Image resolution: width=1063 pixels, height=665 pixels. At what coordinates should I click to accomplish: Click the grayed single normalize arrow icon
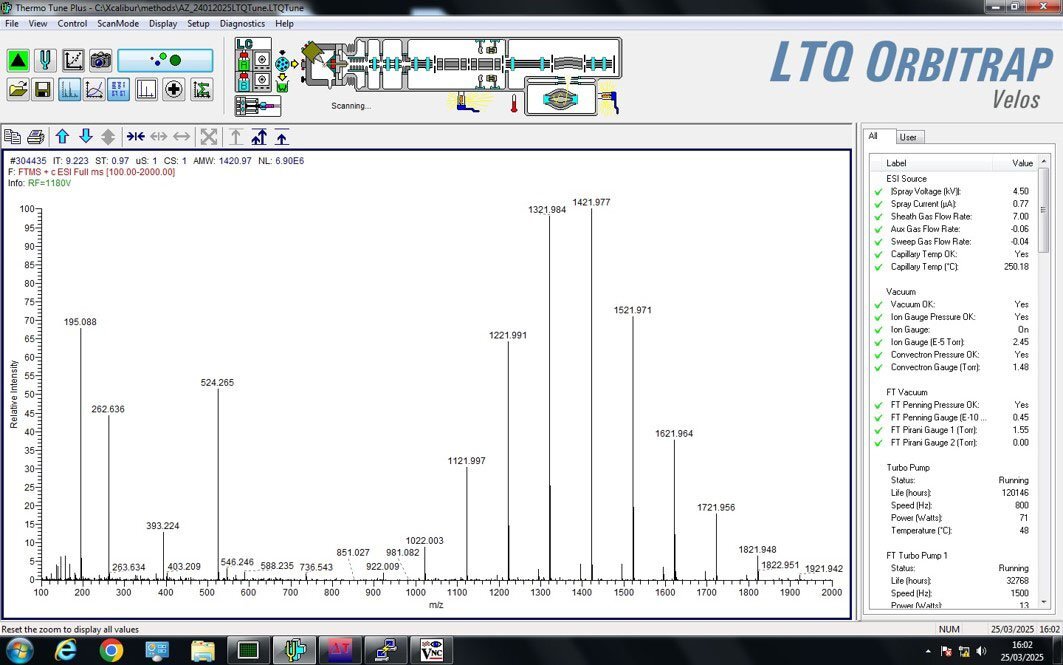235,137
